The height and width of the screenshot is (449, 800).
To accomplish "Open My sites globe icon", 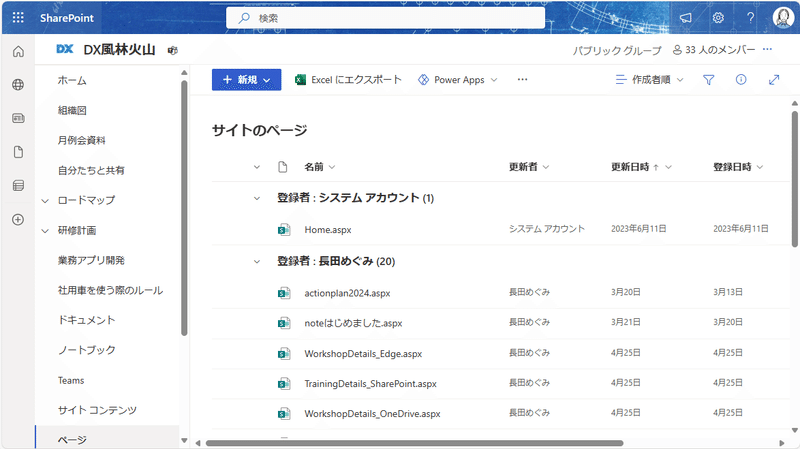I will click(18, 85).
